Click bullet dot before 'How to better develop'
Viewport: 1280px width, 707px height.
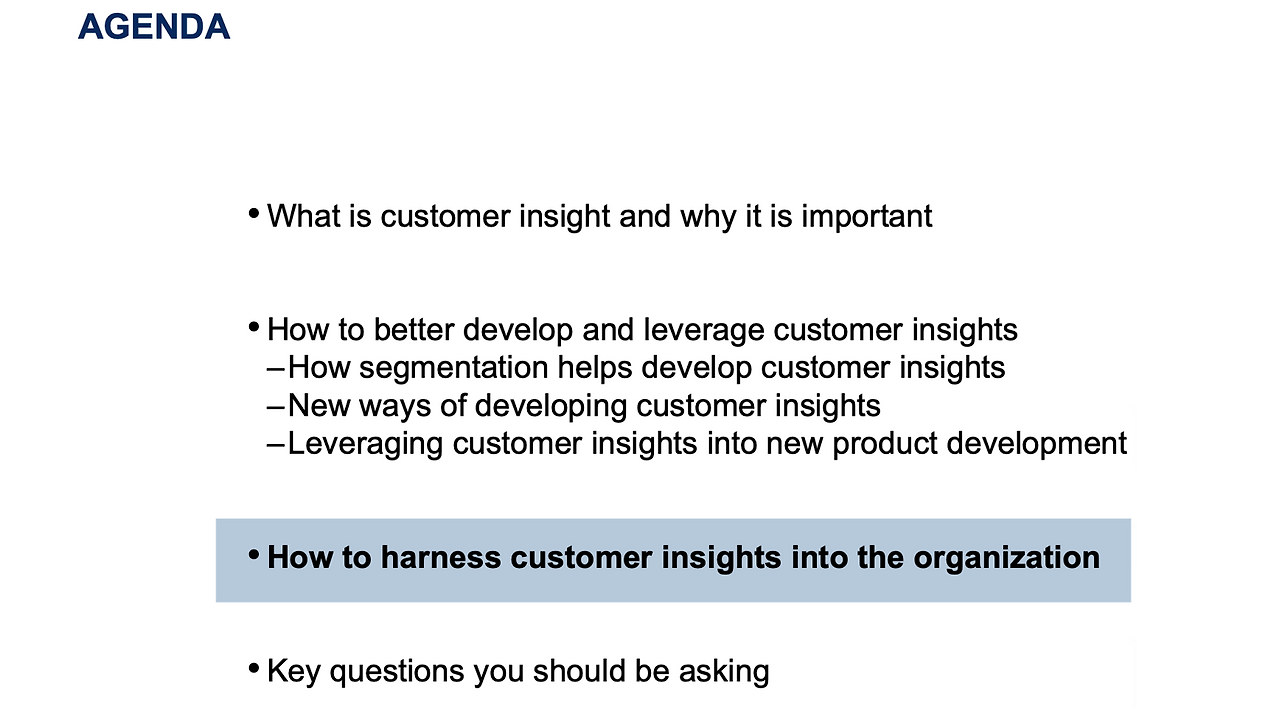(x=254, y=327)
